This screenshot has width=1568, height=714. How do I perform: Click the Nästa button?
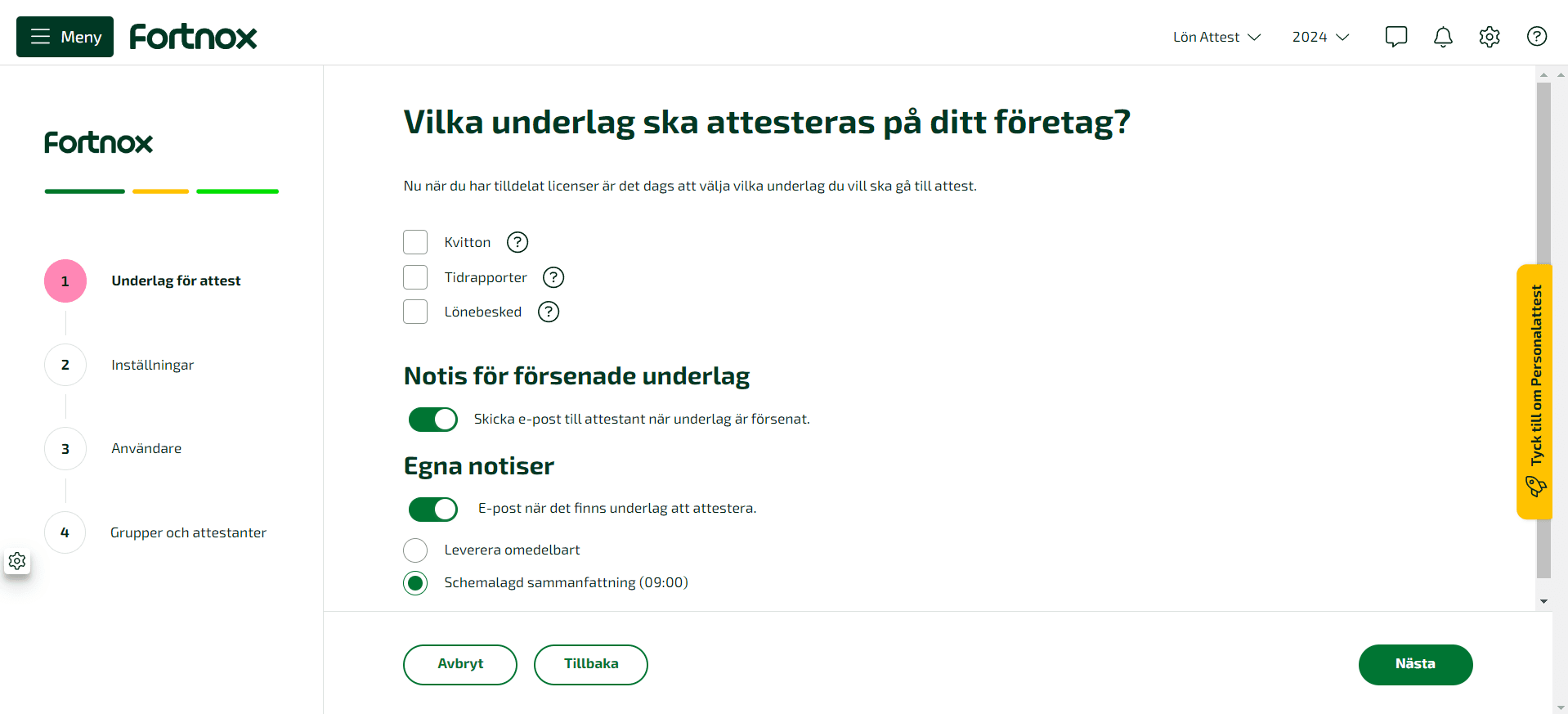(1415, 665)
